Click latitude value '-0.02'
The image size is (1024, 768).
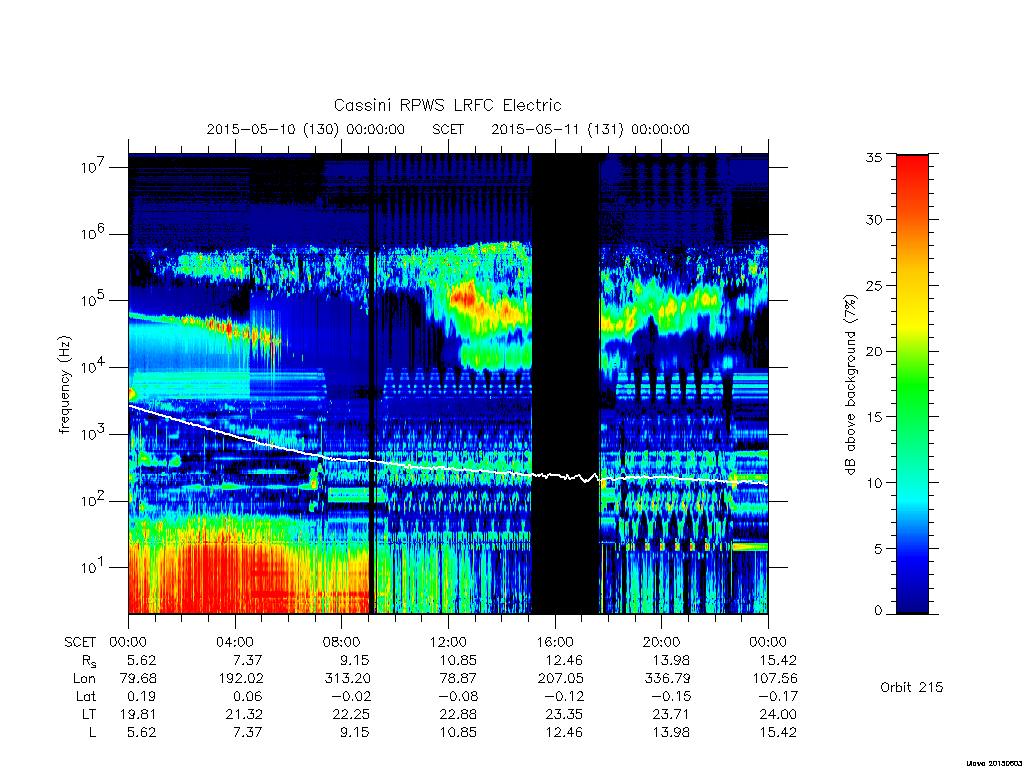click(351, 696)
